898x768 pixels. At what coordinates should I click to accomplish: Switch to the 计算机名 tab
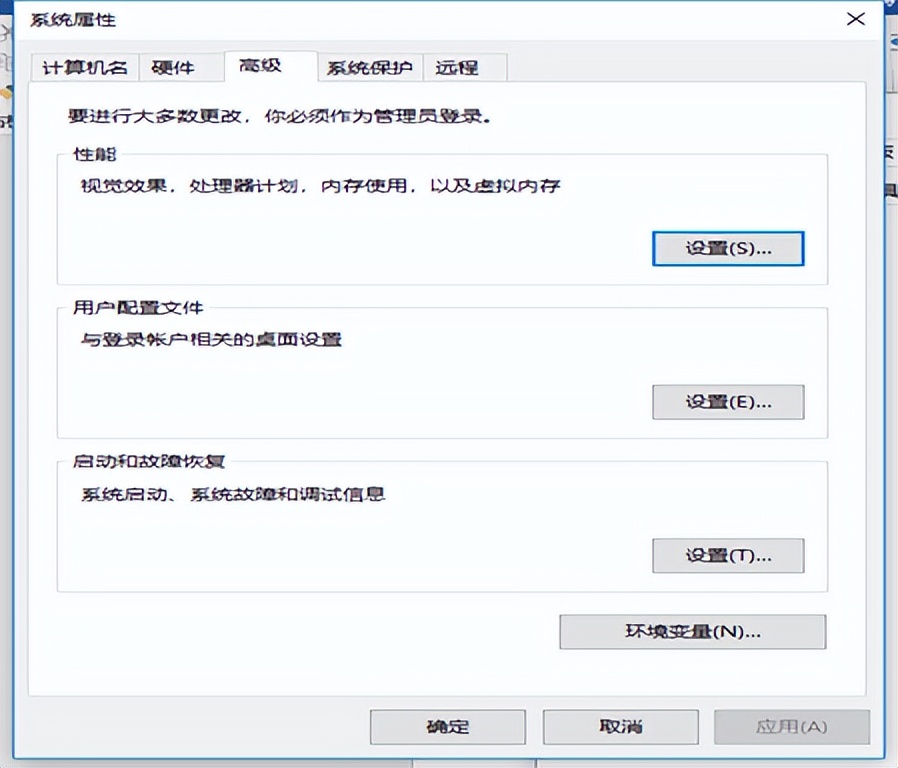tap(88, 67)
